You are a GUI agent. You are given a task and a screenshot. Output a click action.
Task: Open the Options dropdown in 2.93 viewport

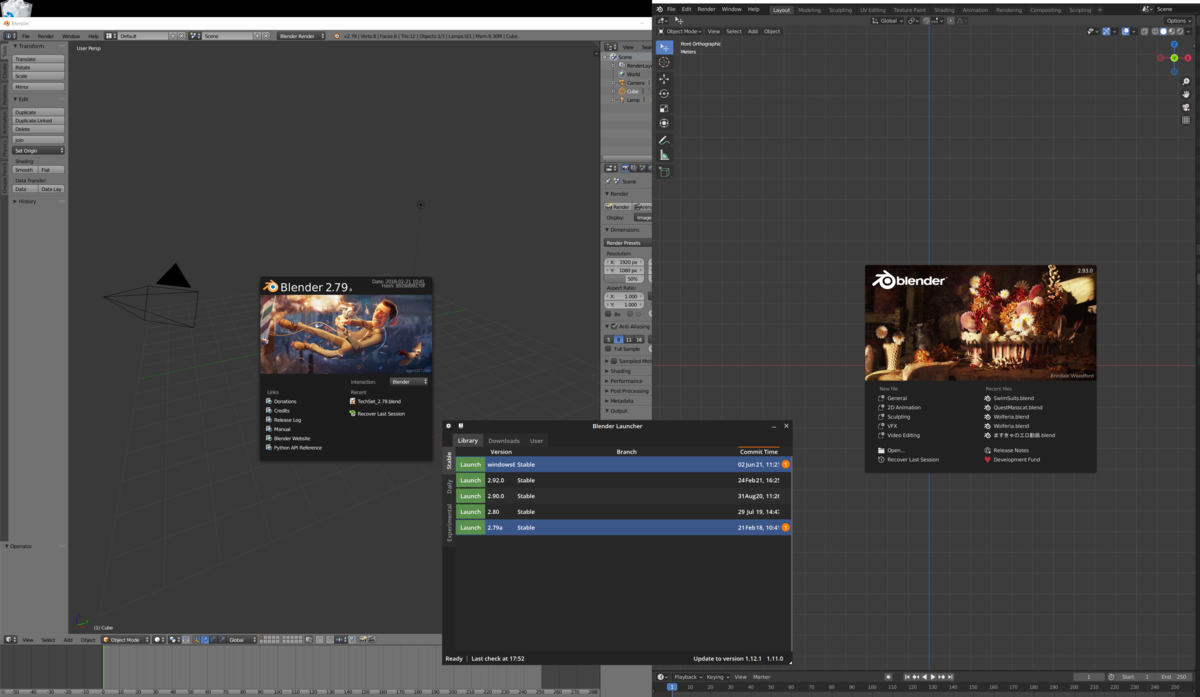pyautogui.click(x=1178, y=21)
